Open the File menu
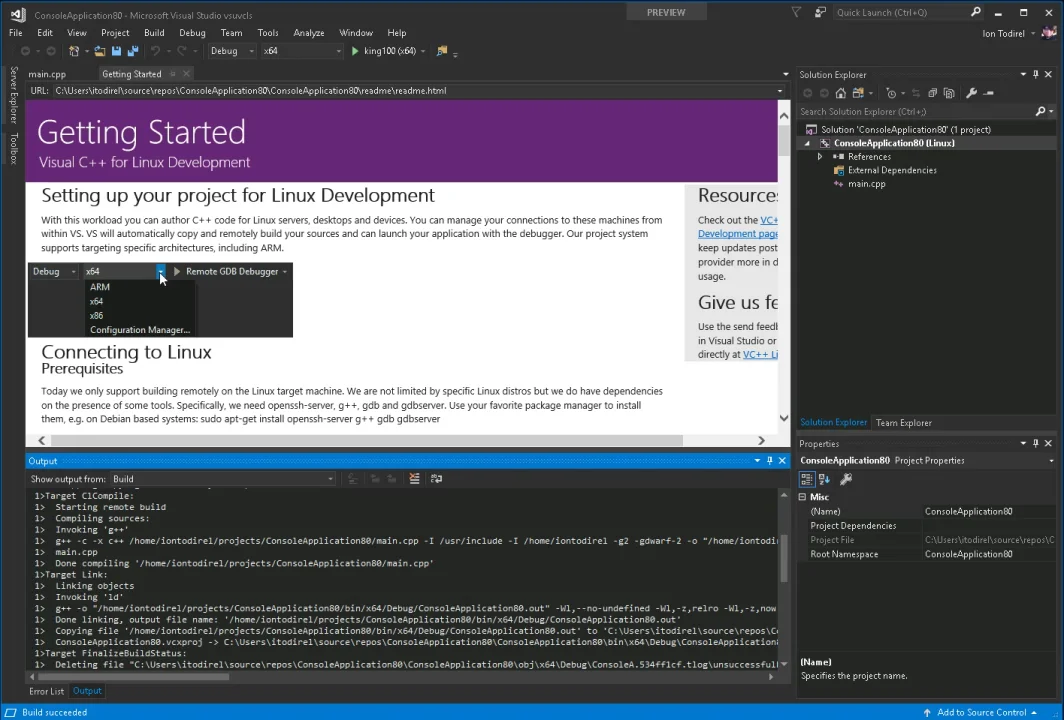The height and width of the screenshot is (720, 1064). click(16, 33)
